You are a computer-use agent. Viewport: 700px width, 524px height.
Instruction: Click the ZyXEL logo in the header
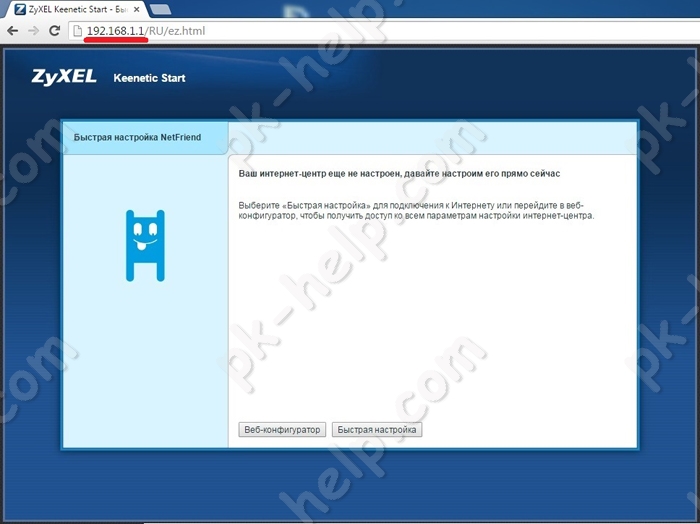(x=64, y=77)
